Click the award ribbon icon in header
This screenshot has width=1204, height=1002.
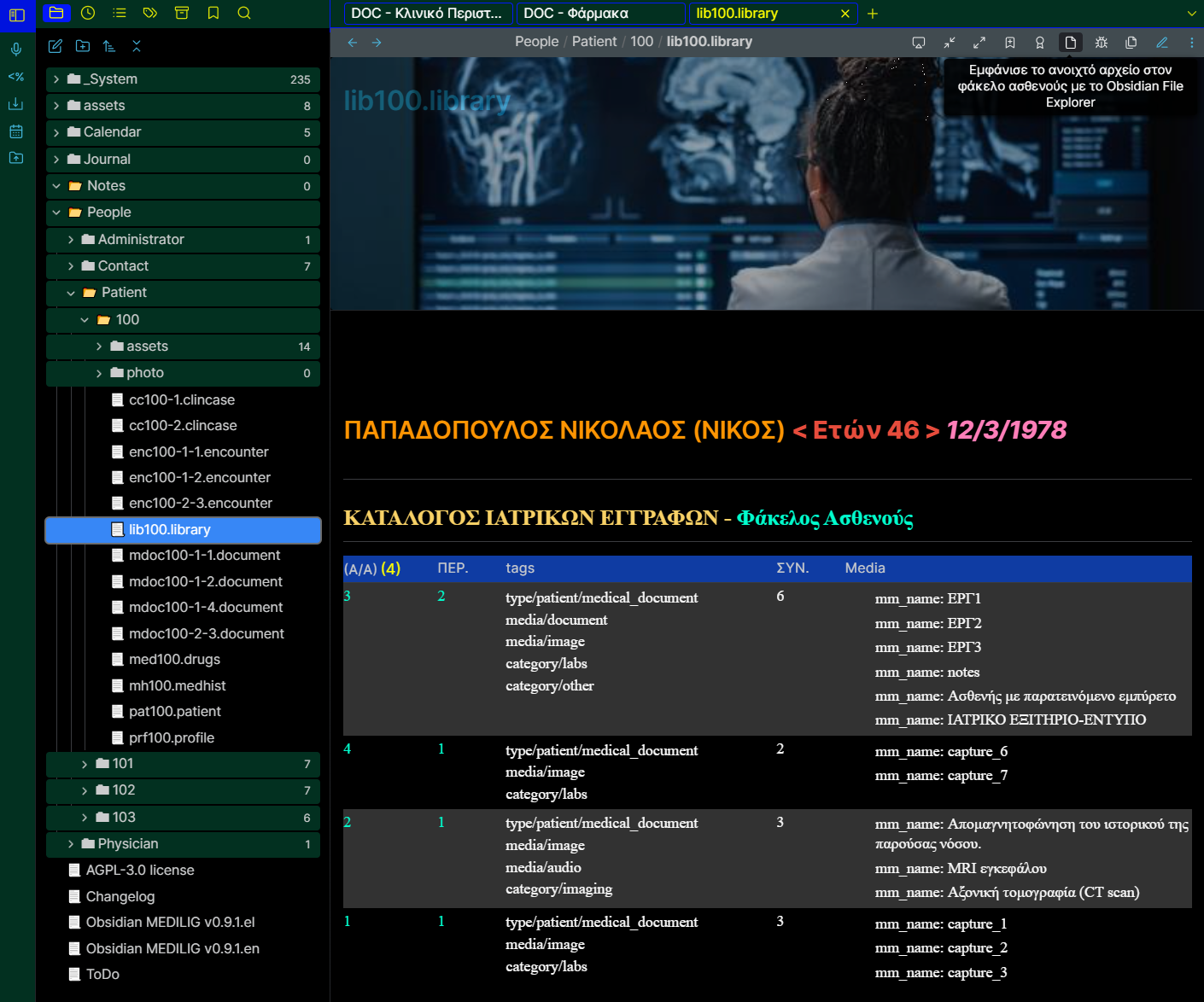click(x=1040, y=43)
